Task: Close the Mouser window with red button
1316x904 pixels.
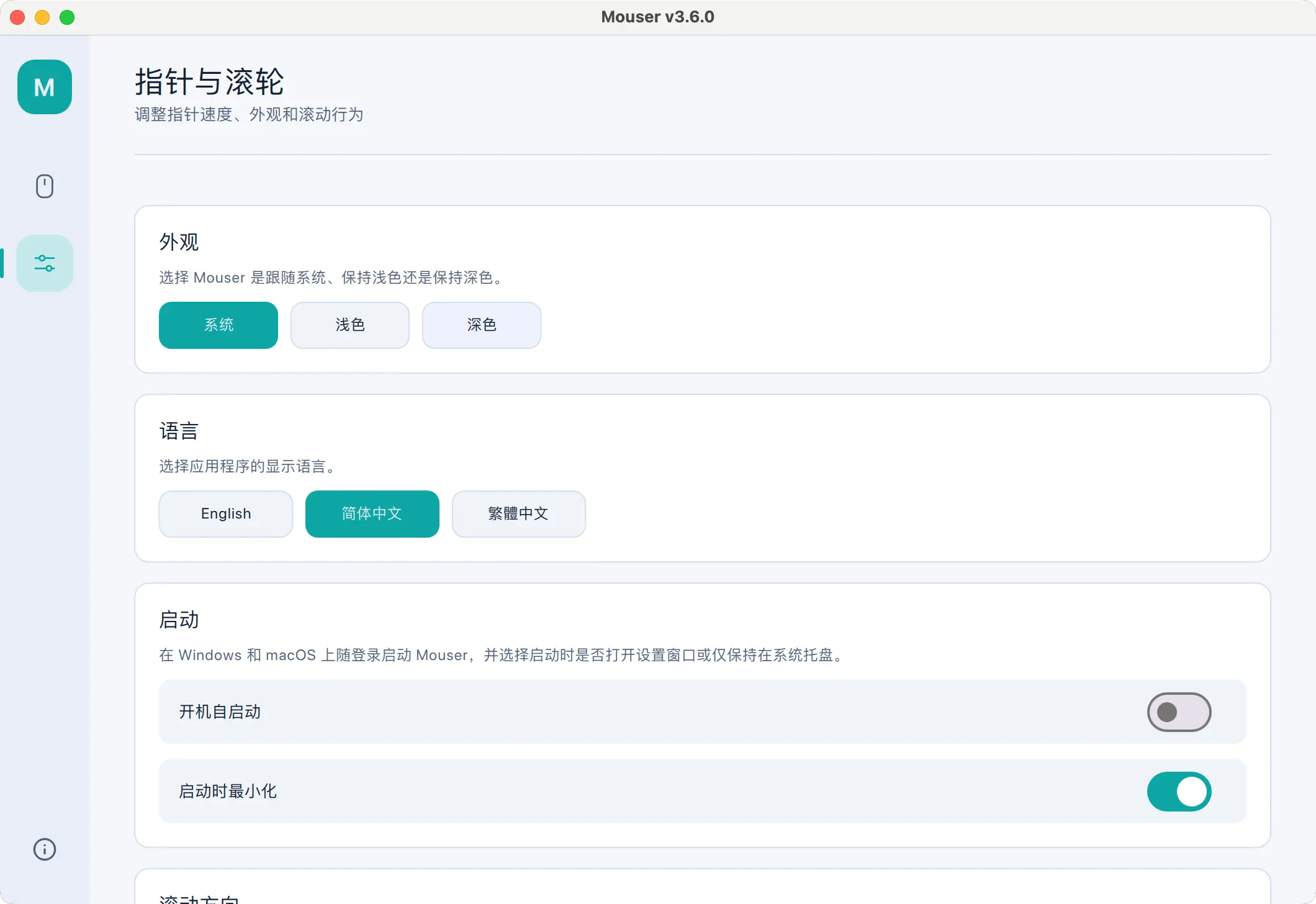Action: 17,17
